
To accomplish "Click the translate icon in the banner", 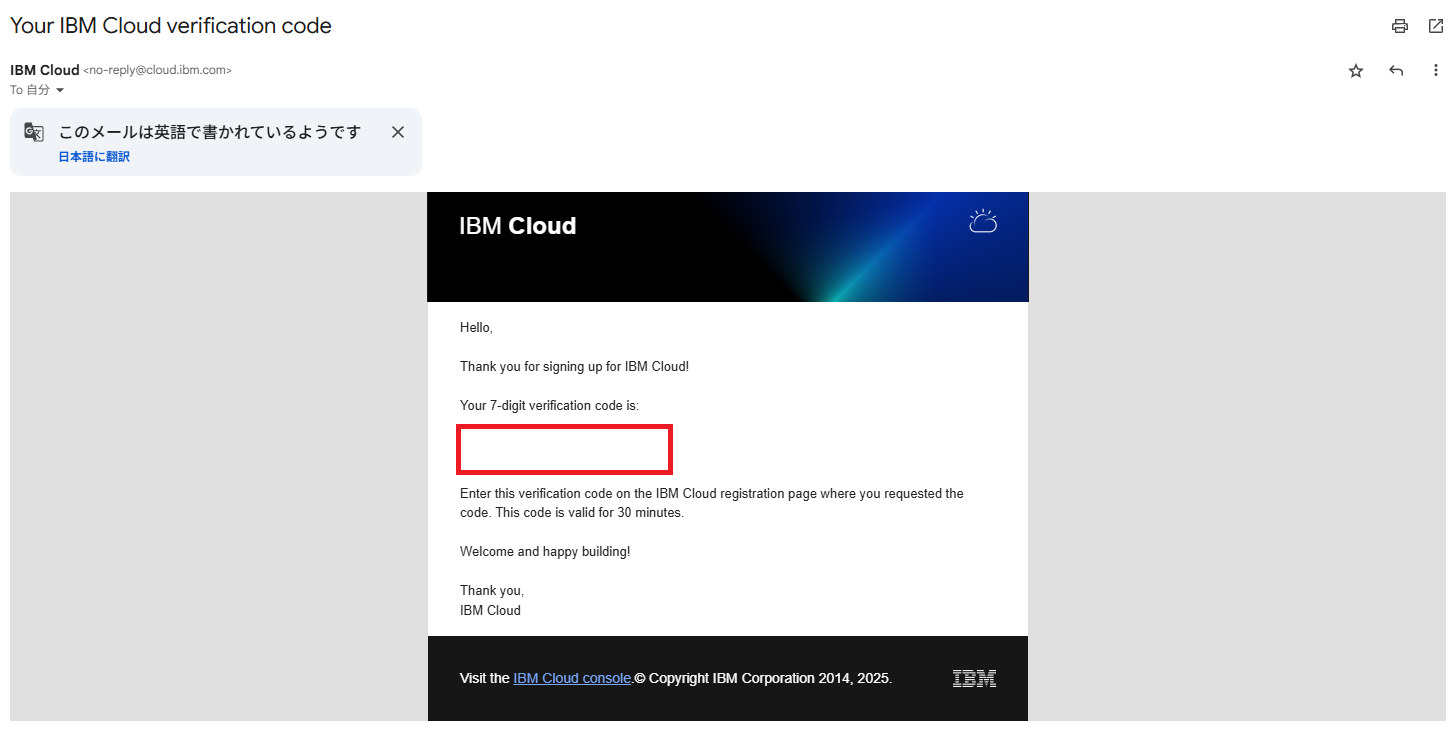I will pos(34,133).
